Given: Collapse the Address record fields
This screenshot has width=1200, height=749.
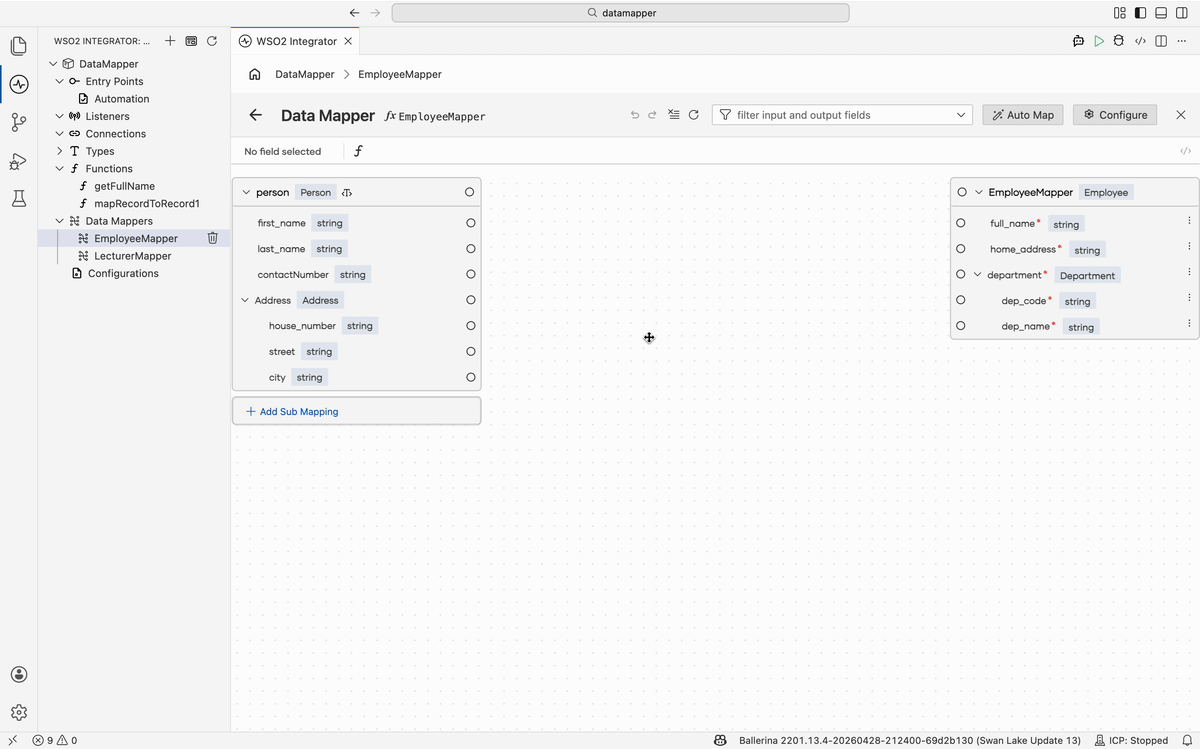Looking at the screenshot, I should pyautogui.click(x=245, y=300).
